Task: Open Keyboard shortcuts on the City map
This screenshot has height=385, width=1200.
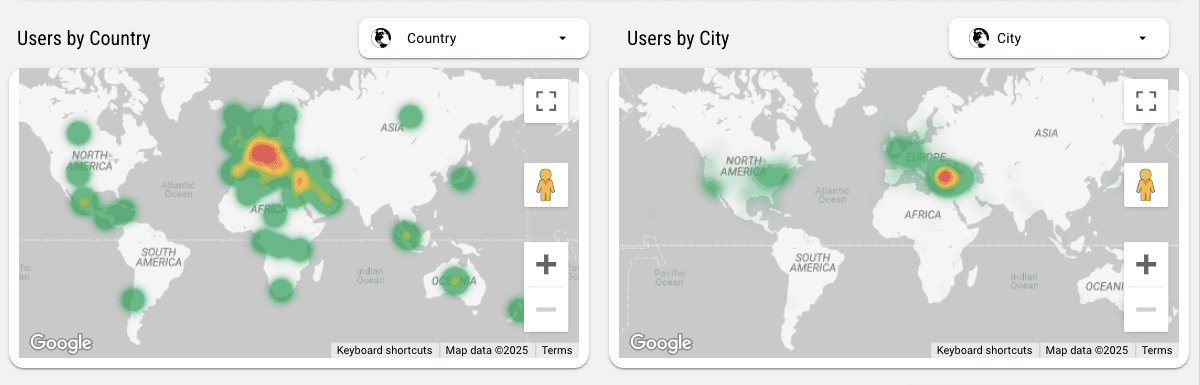Action: click(984, 350)
